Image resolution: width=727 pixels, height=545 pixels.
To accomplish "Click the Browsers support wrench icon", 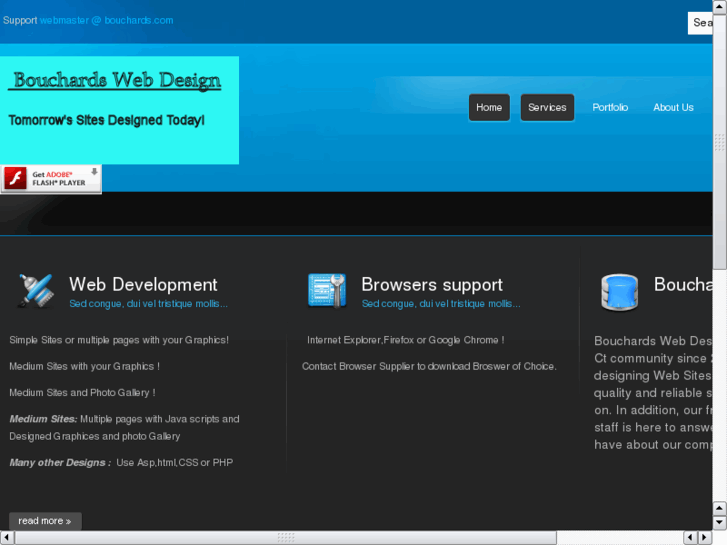I will coord(327,291).
